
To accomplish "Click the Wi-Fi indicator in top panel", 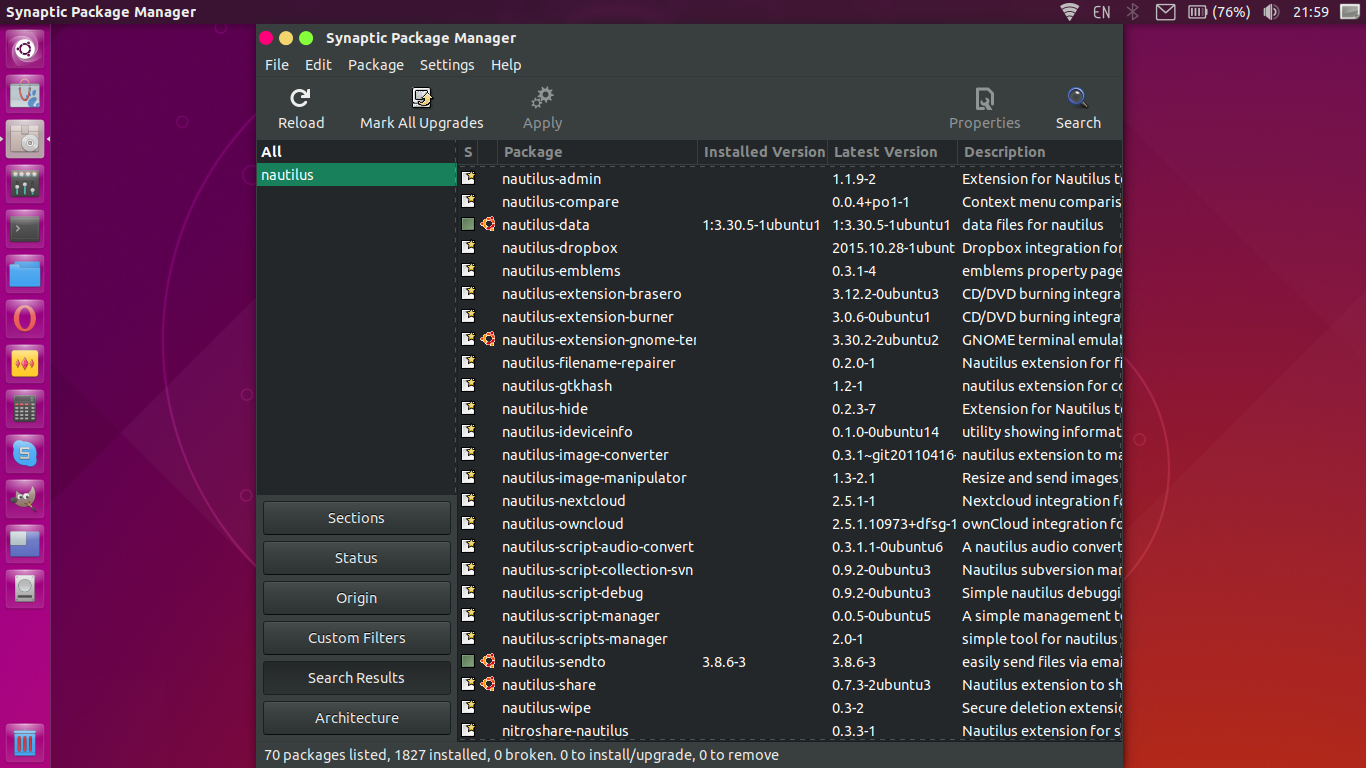I will (1070, 12).
